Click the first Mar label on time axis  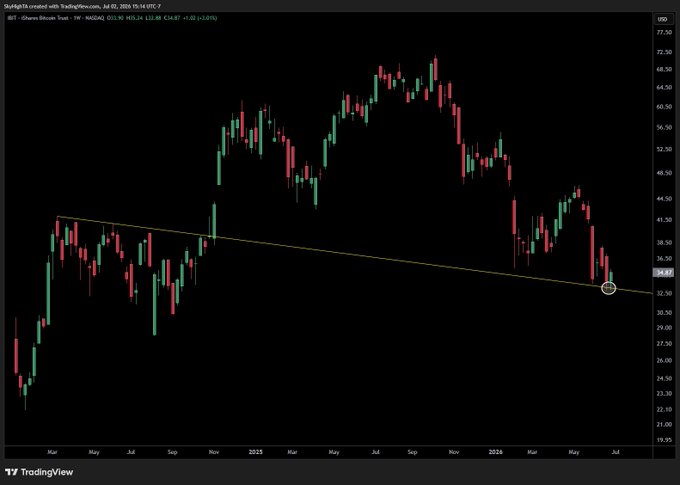pyautogui.click(x=52, y=452)
